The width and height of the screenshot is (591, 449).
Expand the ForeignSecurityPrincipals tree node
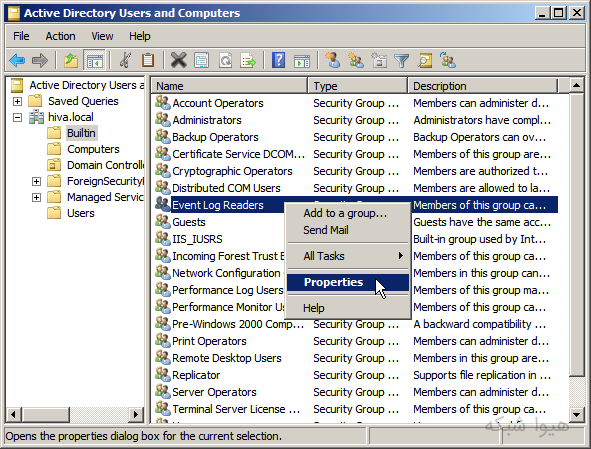pos(36,181)
